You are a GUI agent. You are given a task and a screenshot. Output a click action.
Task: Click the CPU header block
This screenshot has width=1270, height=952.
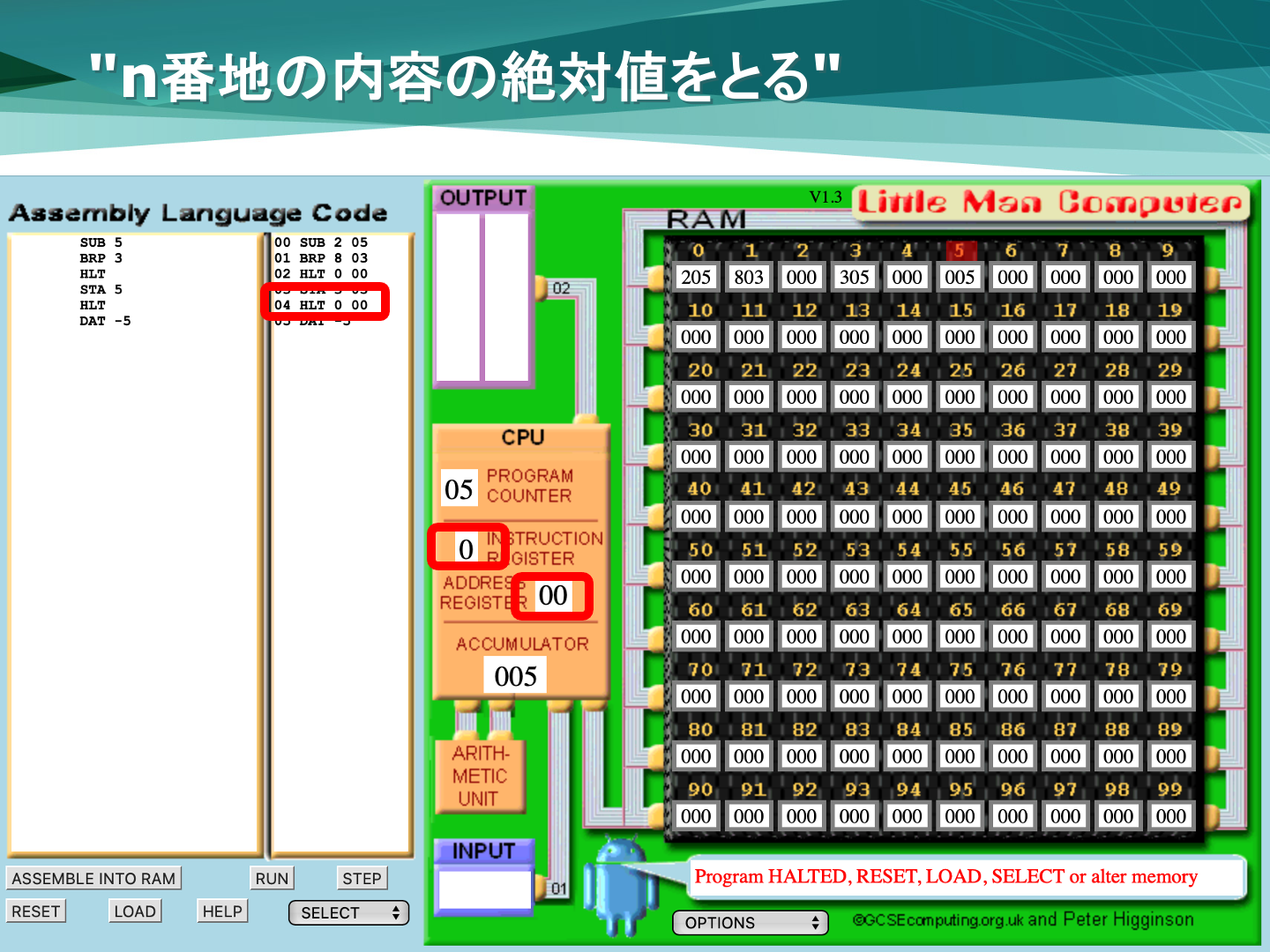(x=522, y=437)
